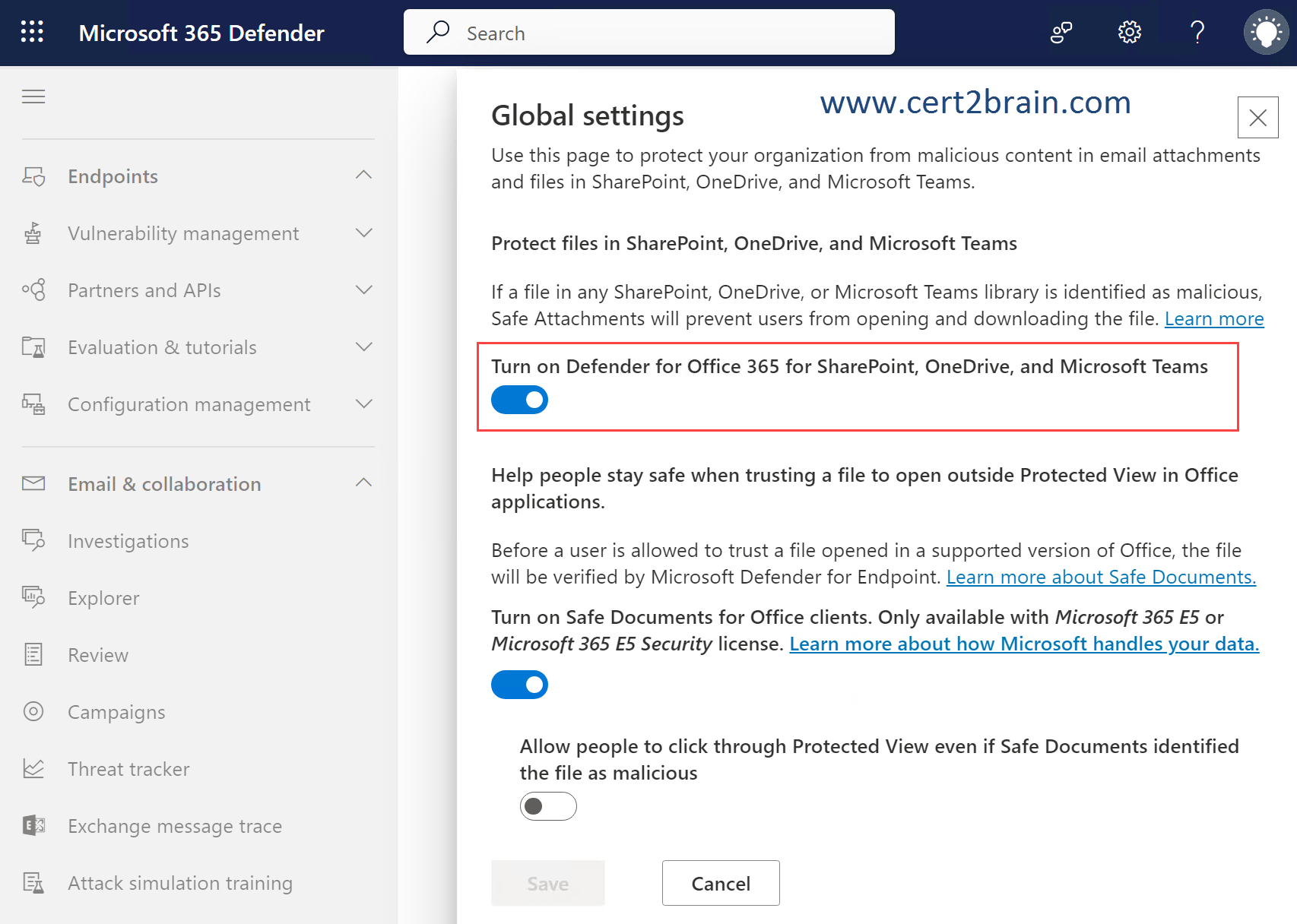Open the app launcher waffle icon
This screenshot has width=1297, height=924.
click(32, 32)
